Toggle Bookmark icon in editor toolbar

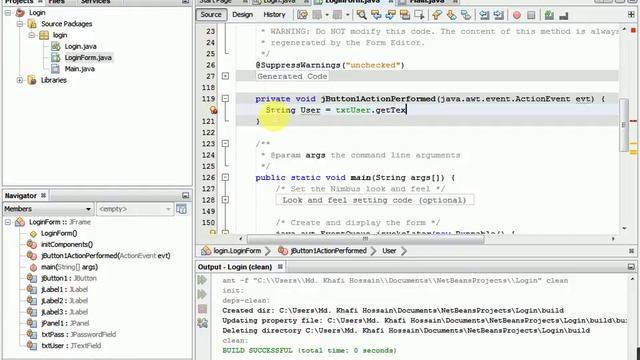[x=466, y=15]
